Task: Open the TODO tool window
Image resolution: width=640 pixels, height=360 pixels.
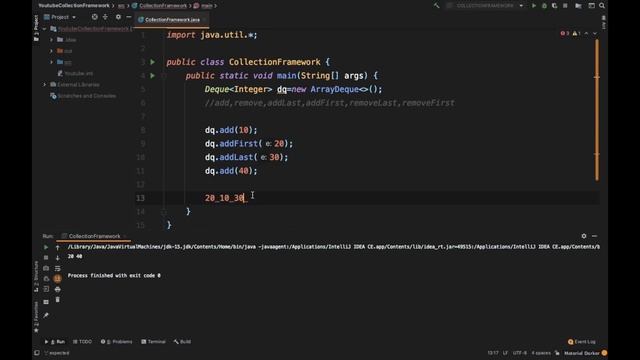Action: coord(82,342)
